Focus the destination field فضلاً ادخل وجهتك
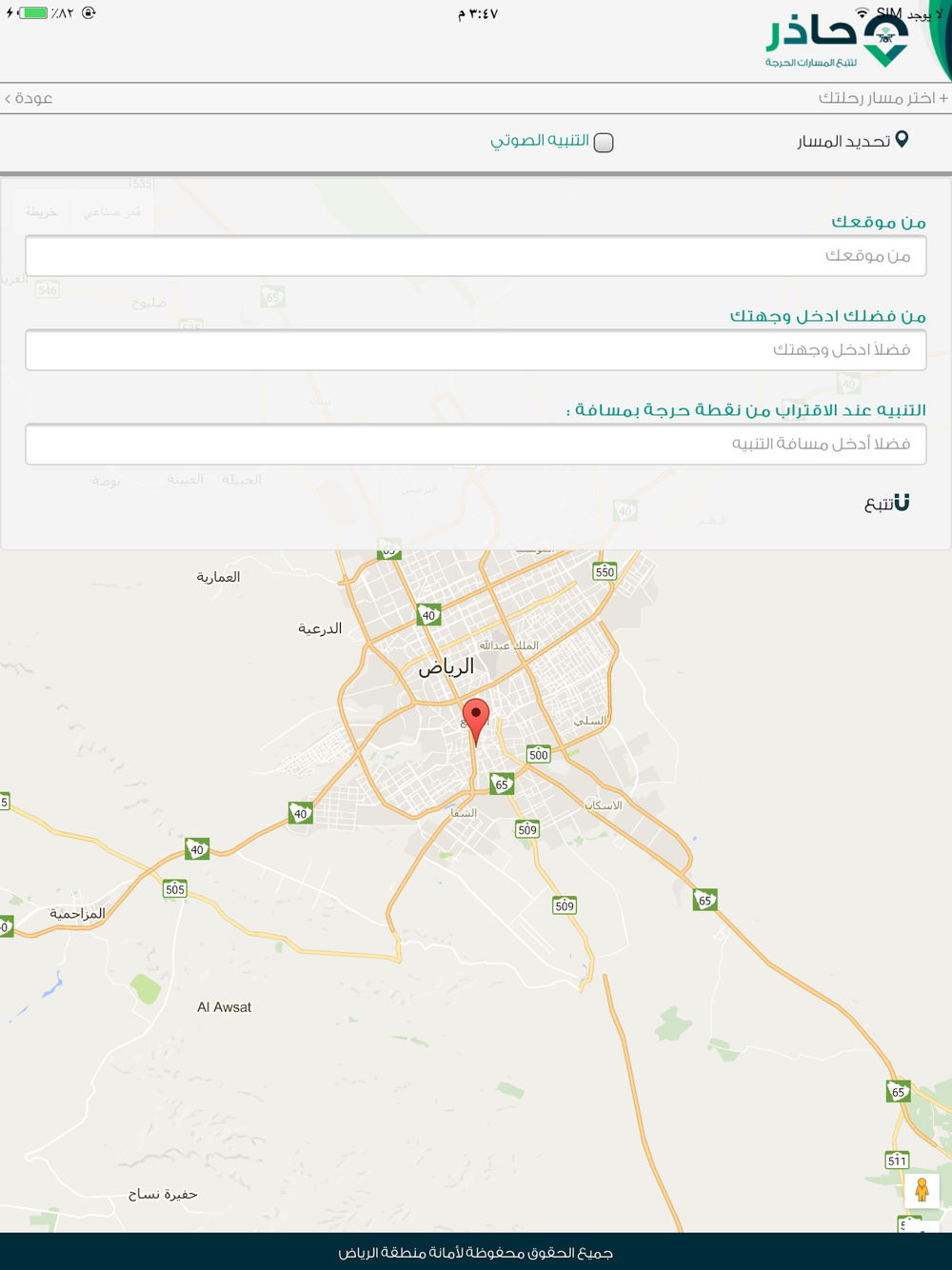Screen dimensions: 952x1270 click(x=476, y=349)
